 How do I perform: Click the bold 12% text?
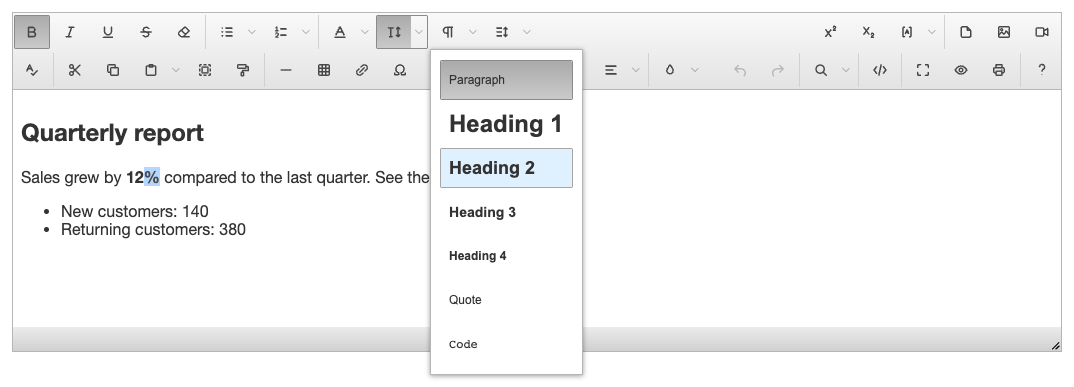coord(142,178)
